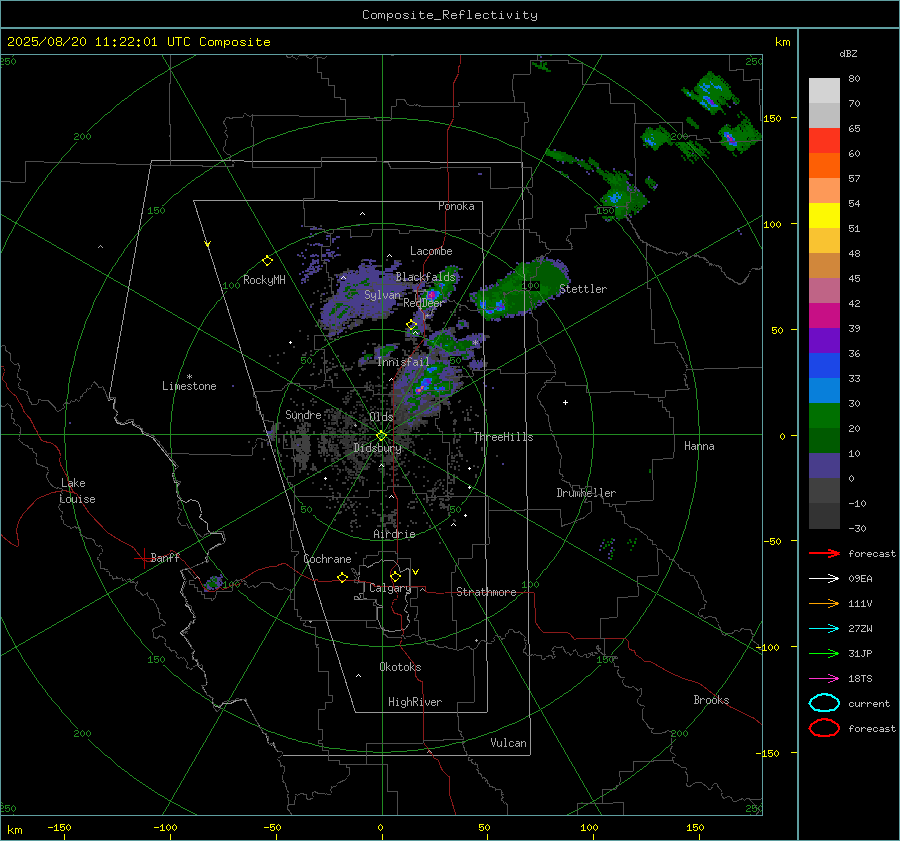This screenshot has height=841, width=900.
Task: Click the yellow diamond marker below RedDeer
Action: click(x=411, y=325)
